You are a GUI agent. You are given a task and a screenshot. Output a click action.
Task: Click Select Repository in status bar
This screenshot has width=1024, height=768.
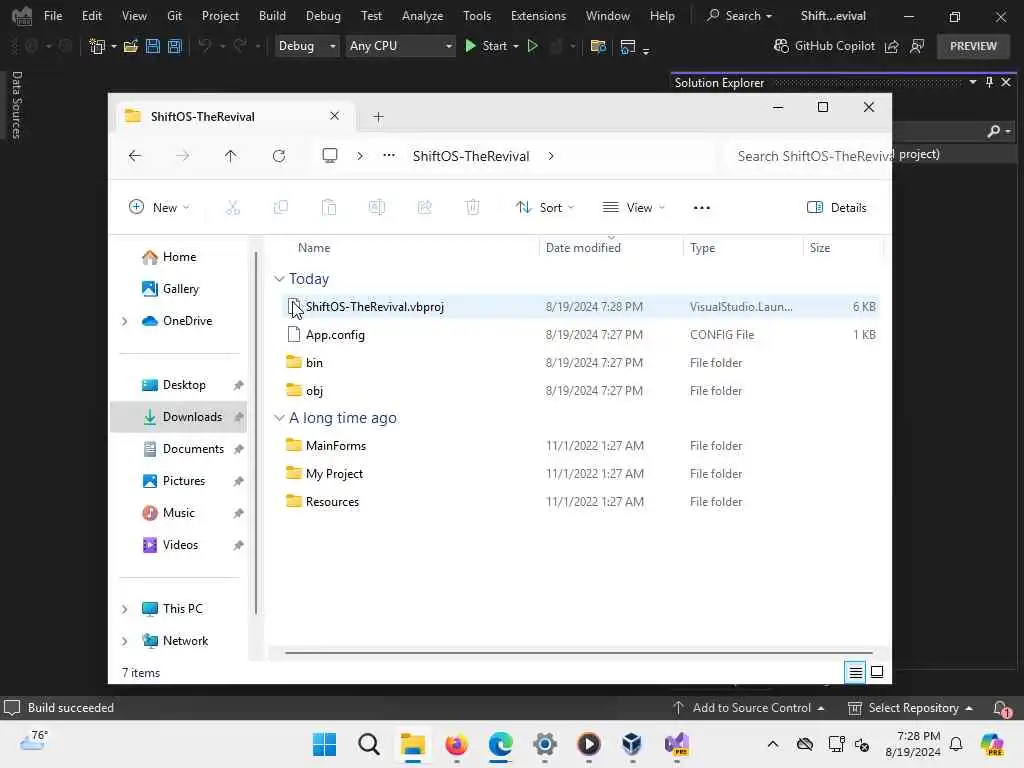pos(910,708)
